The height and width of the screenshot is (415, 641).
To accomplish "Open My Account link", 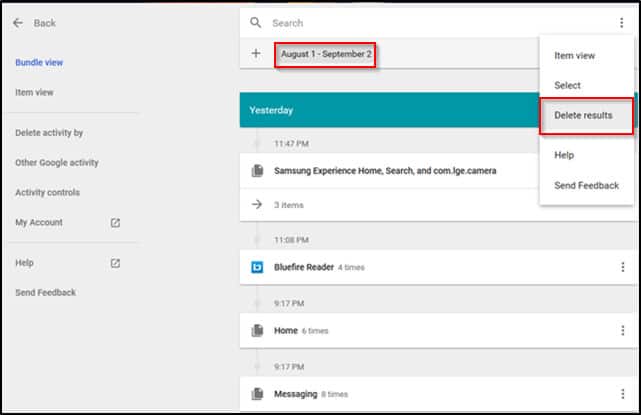I will [x=39, y=222].
